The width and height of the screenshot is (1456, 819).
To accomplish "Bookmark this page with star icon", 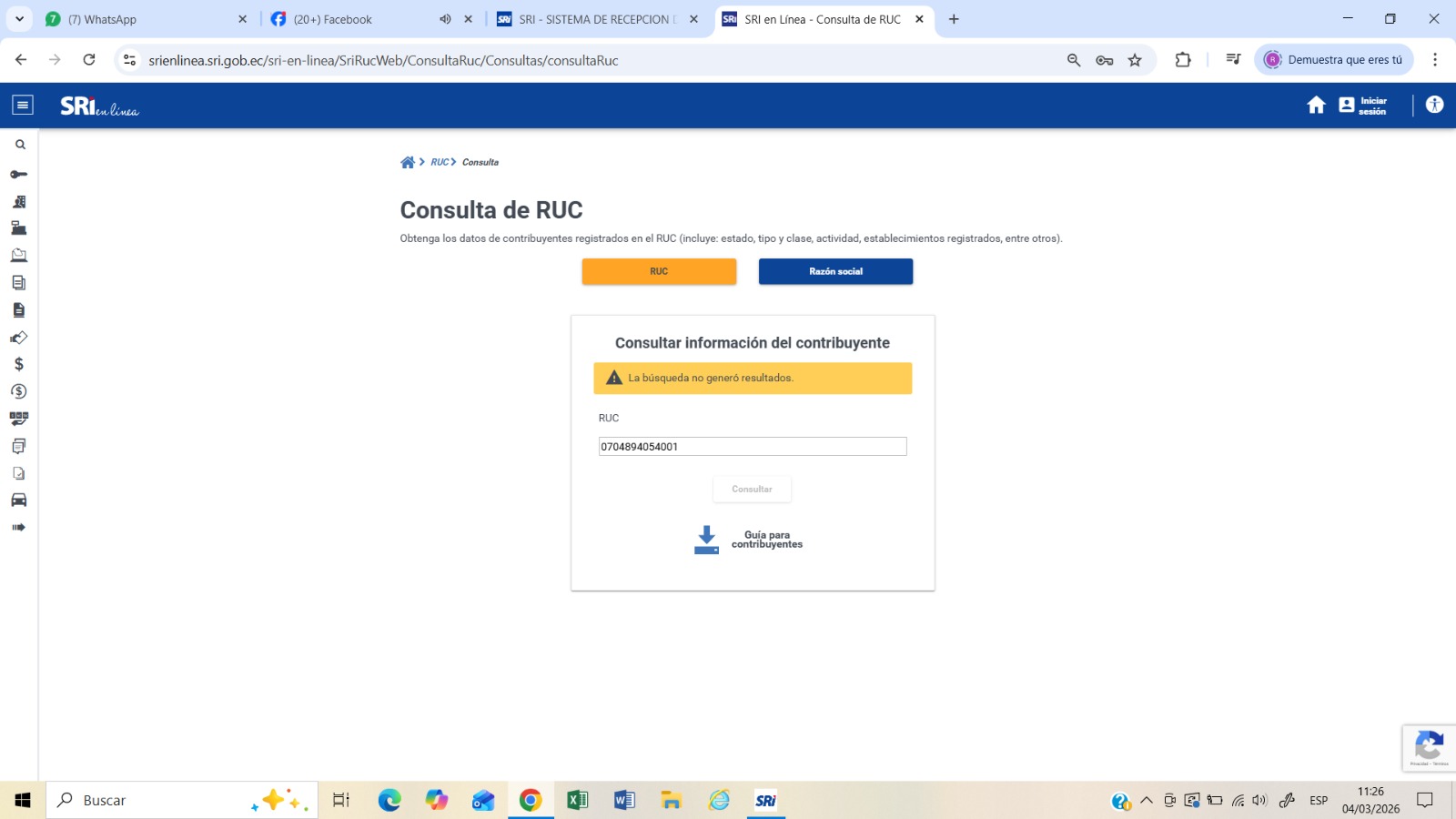I will click(x=1135, y=60).
